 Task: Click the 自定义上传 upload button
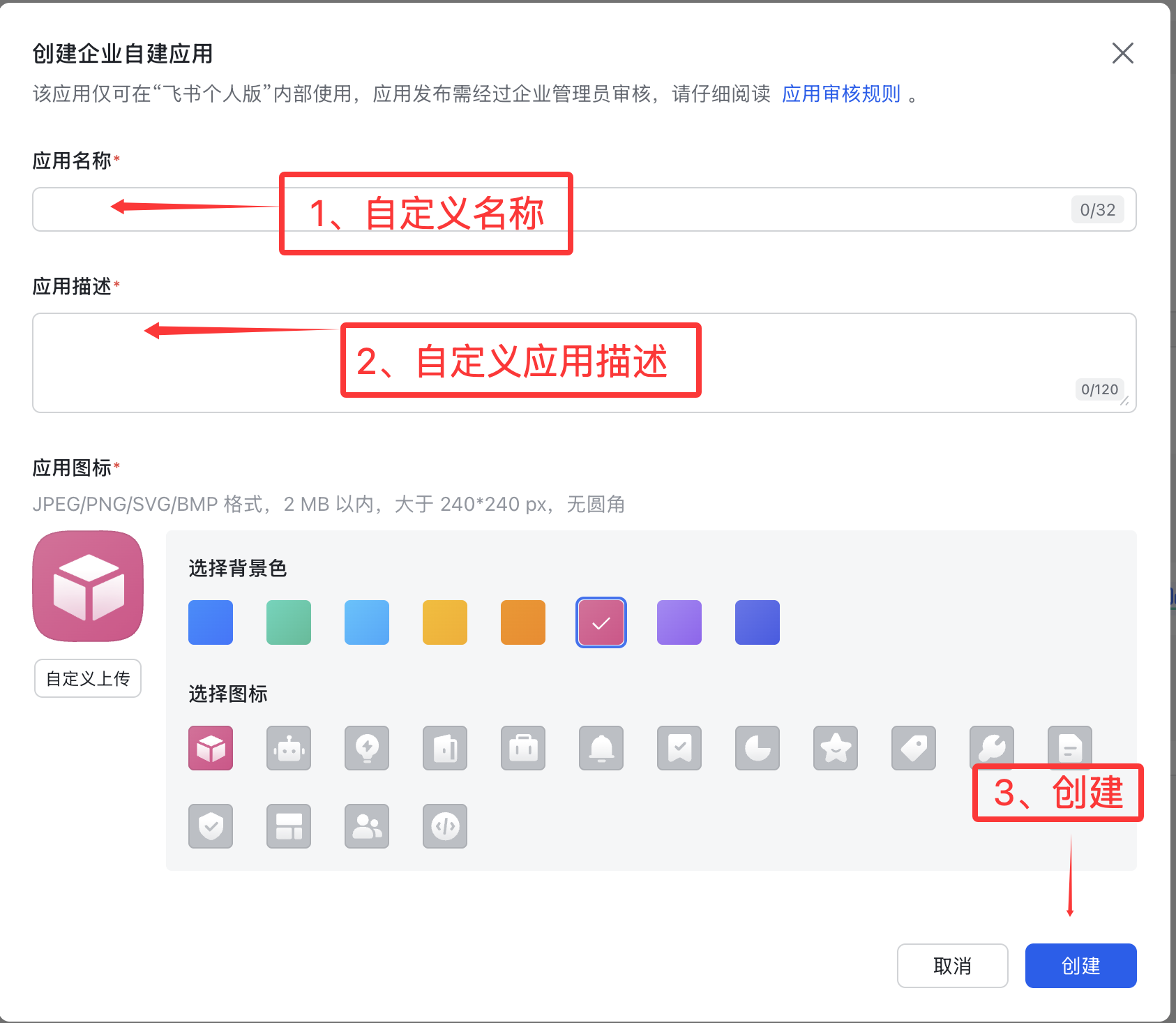pos(87,678)
